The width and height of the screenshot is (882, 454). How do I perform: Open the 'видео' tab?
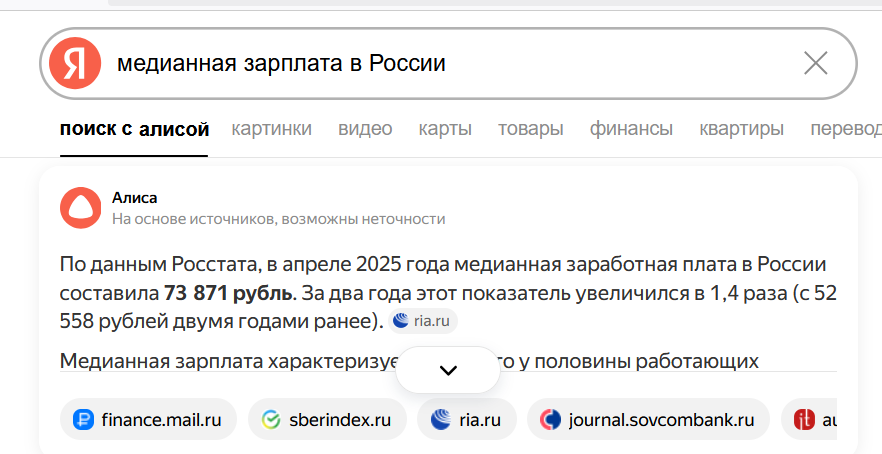tap(365, 129)
